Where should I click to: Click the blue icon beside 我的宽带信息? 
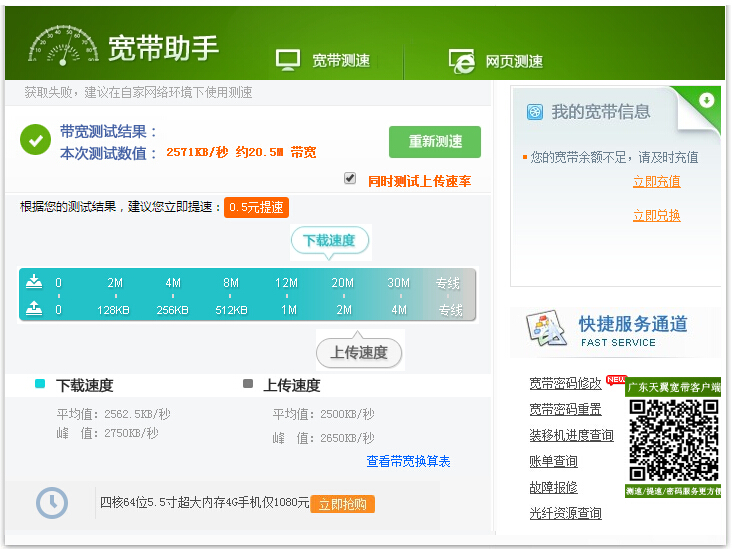(535, 112)
